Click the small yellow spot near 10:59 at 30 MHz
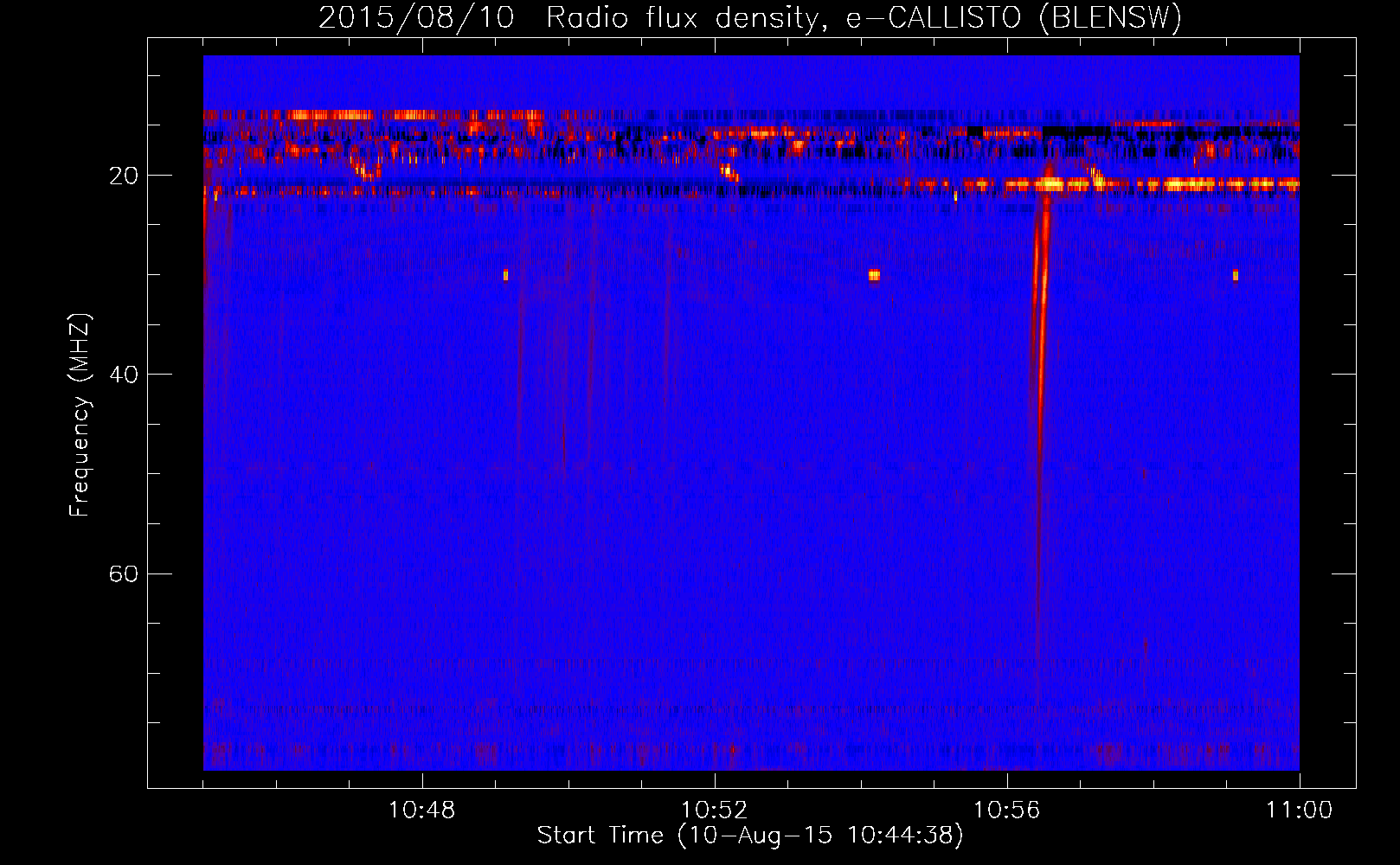 tap(1236, 275)
